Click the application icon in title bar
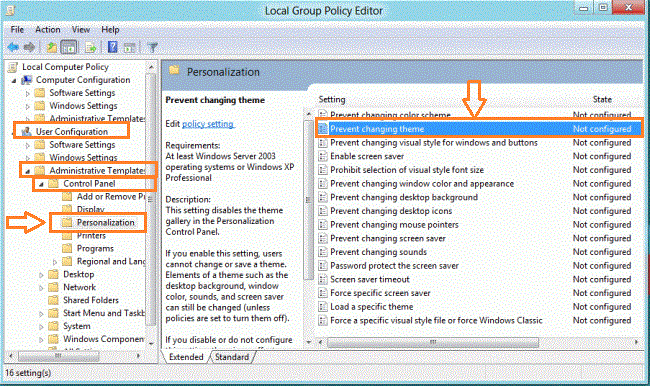The image size is (650, 386). click(10, 10)
